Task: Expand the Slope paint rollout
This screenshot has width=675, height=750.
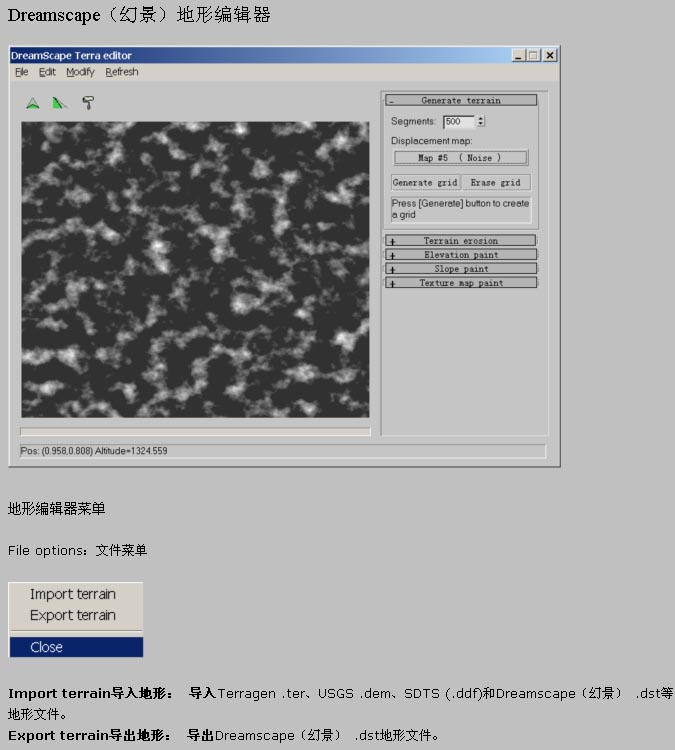Action: [461, 268]
